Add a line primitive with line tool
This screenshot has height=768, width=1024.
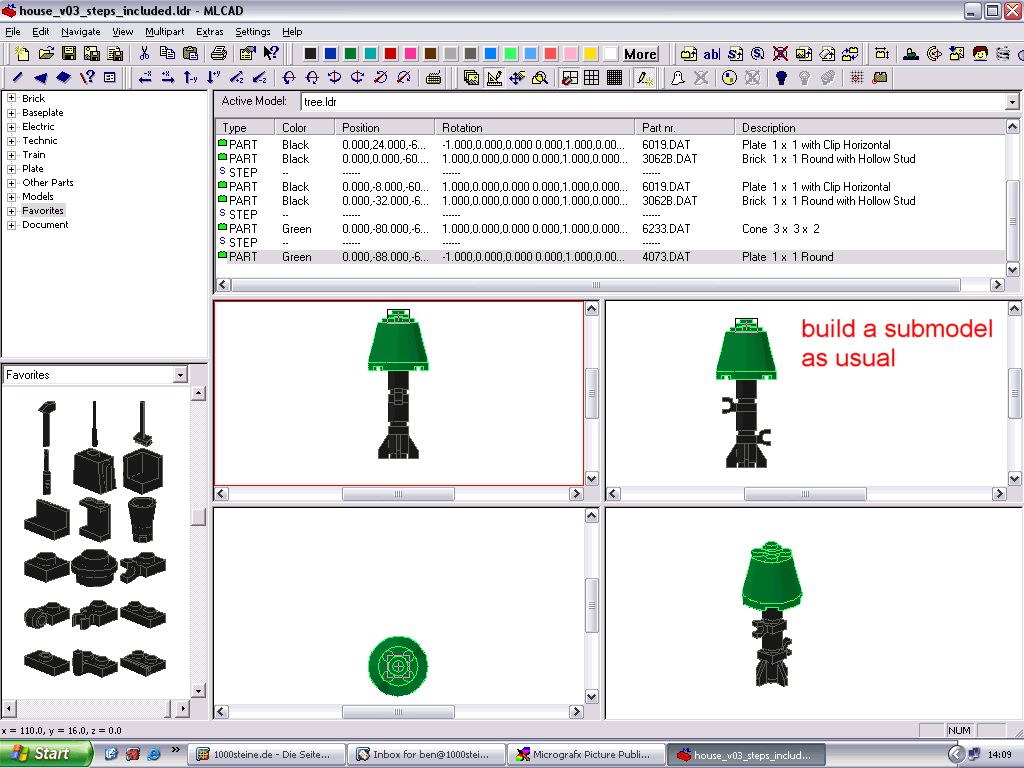coord(17,78)
